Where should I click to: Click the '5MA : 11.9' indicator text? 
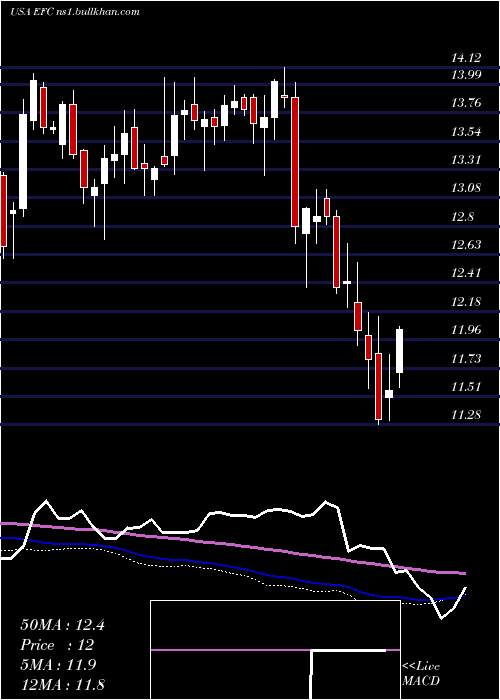[x=59, y=666]
